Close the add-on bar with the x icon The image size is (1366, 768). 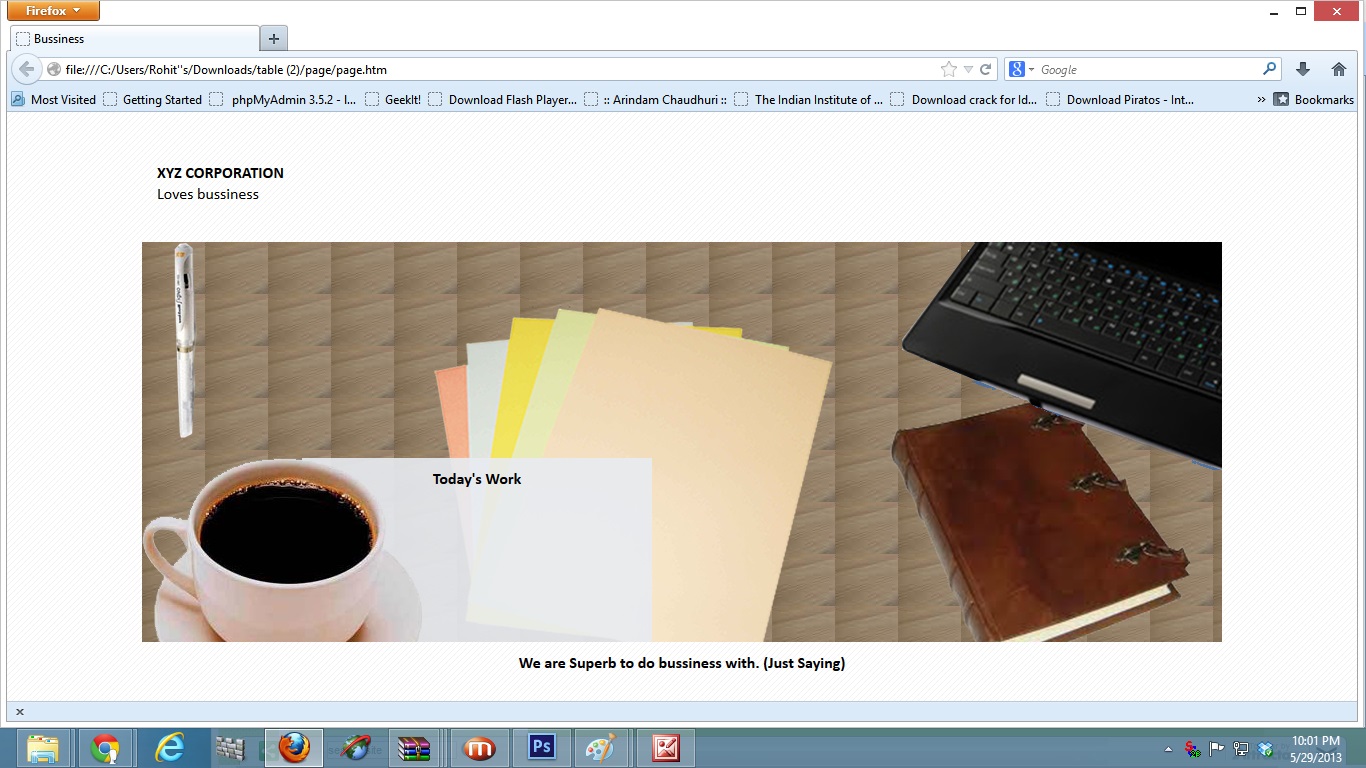19,712
